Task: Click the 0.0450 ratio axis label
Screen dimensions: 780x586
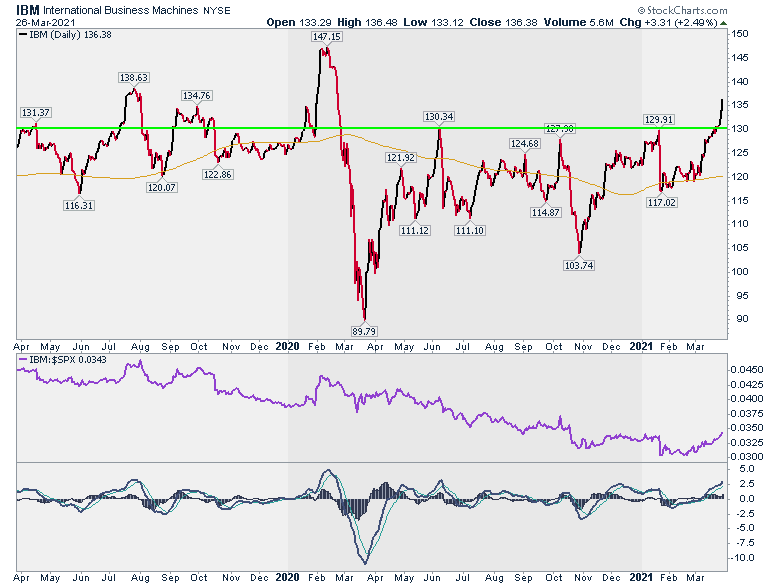Action: [x=747, y=370]
